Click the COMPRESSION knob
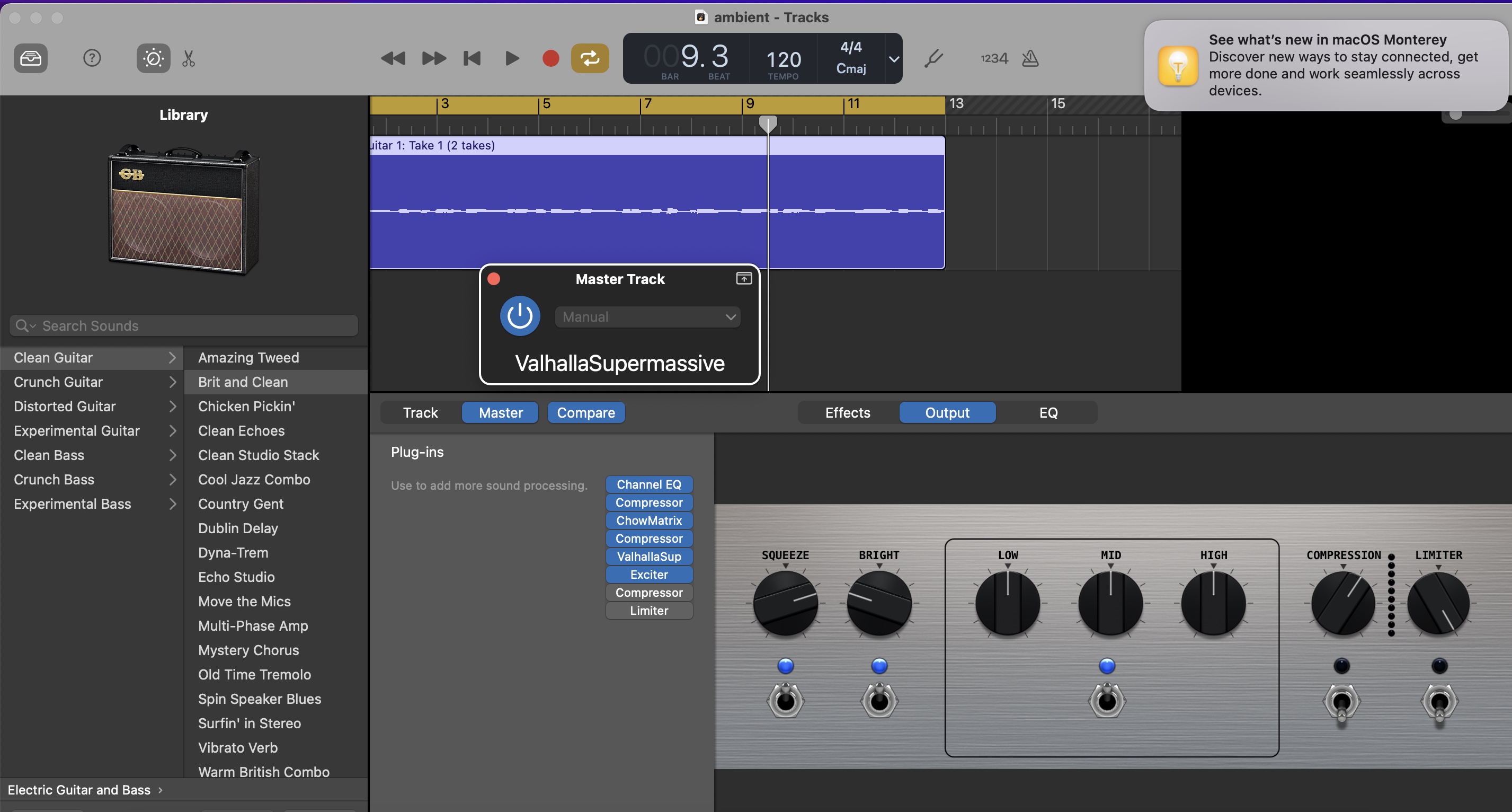Viewport: 1512px width, 812px height. point(1343,604)
